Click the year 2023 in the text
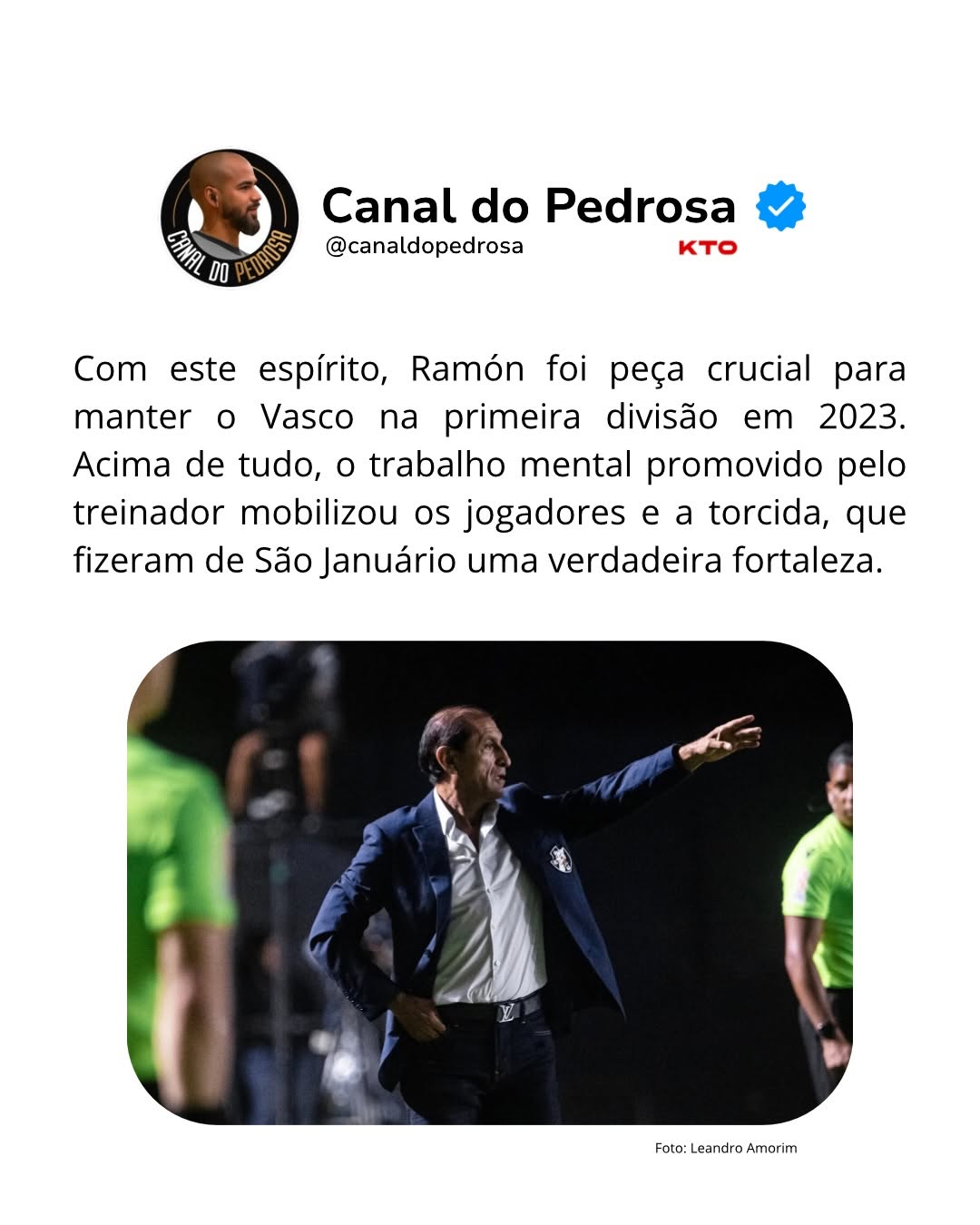The height and width of the screenshot is (1225, 980). pos(857,417)
